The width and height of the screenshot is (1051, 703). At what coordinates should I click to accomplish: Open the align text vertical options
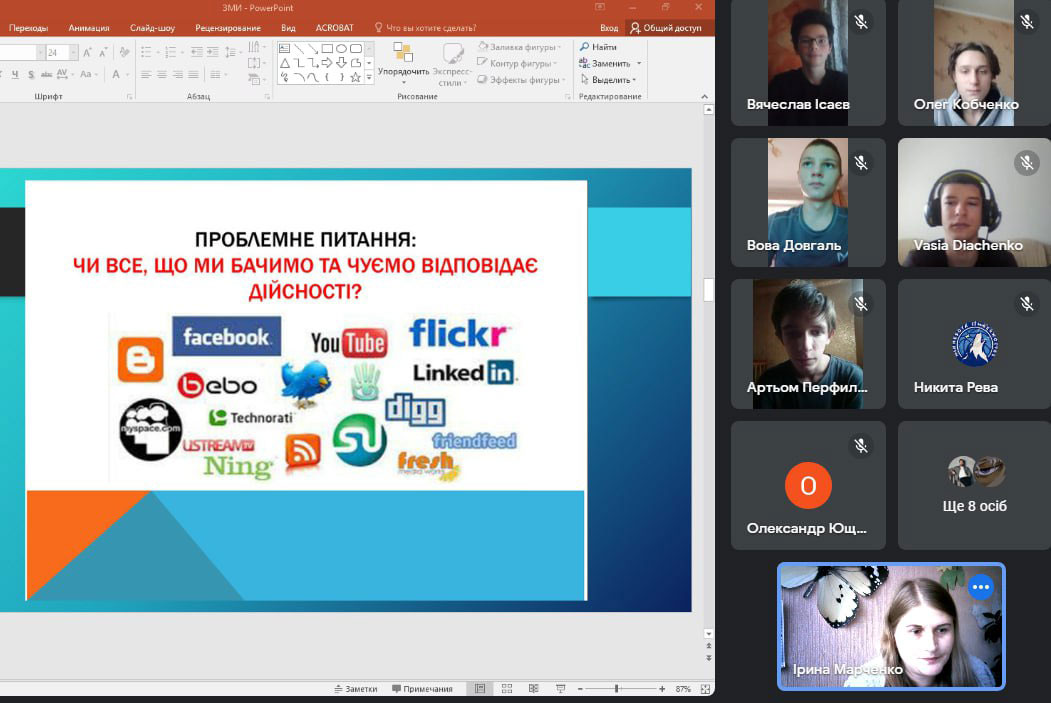(255, 64)
